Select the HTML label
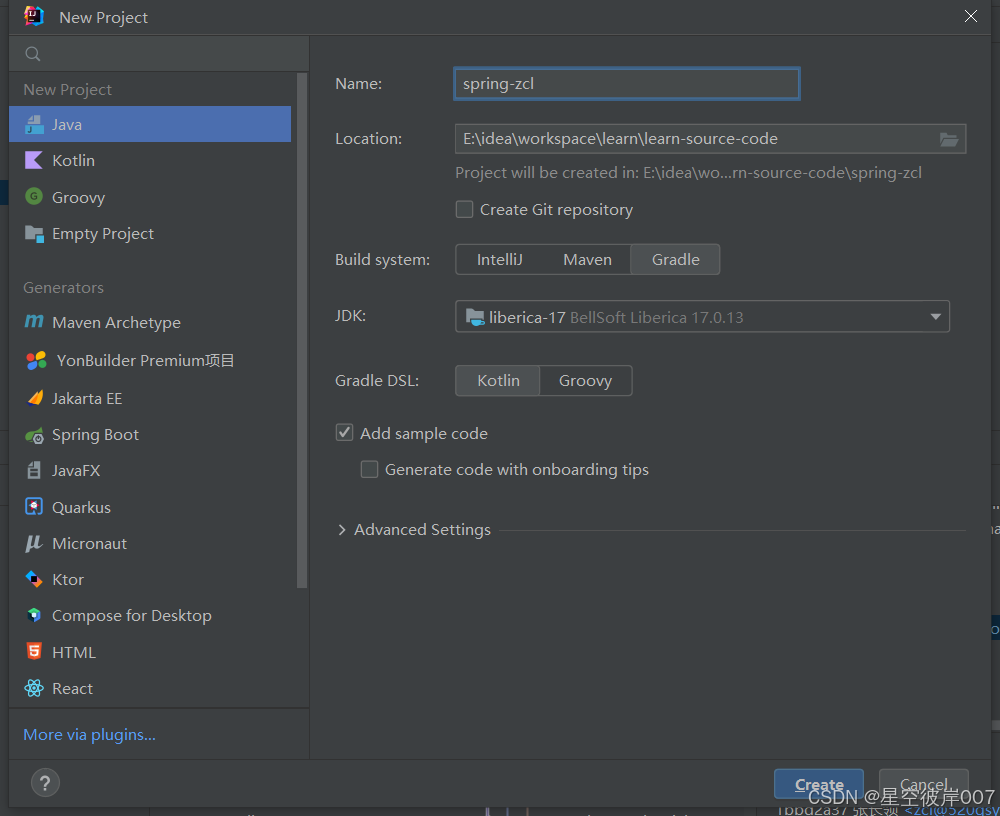This screenshot has height=816, width=1000. tap(73, 653)
